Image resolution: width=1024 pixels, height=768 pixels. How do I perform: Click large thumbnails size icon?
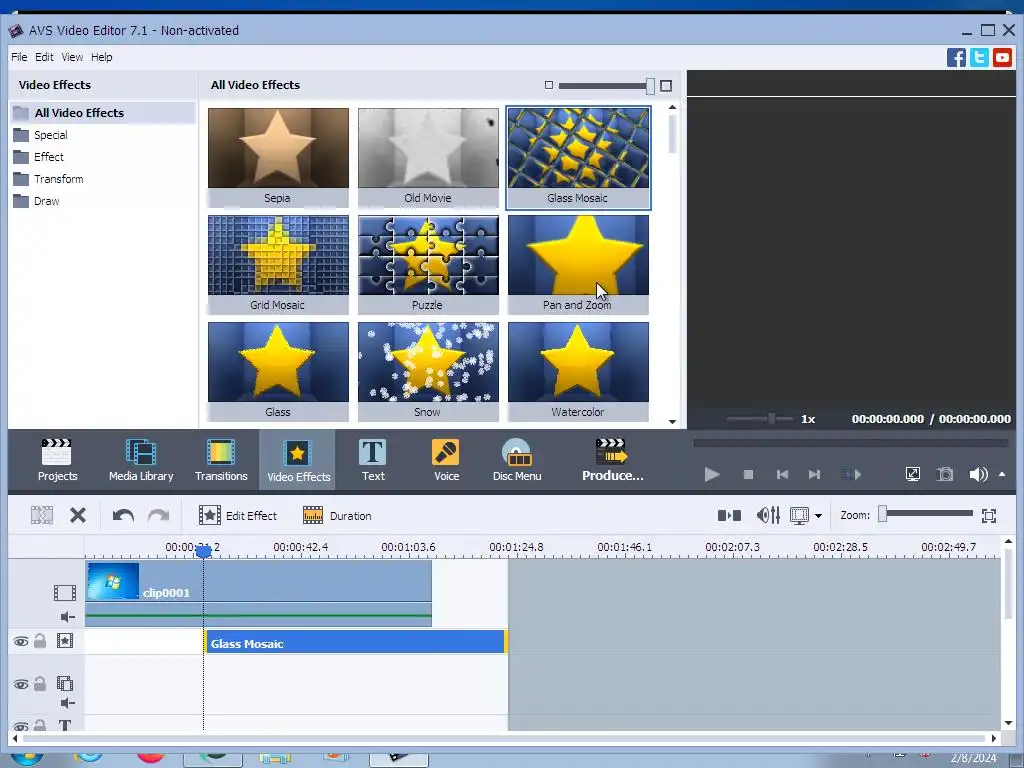pos(666,86)
